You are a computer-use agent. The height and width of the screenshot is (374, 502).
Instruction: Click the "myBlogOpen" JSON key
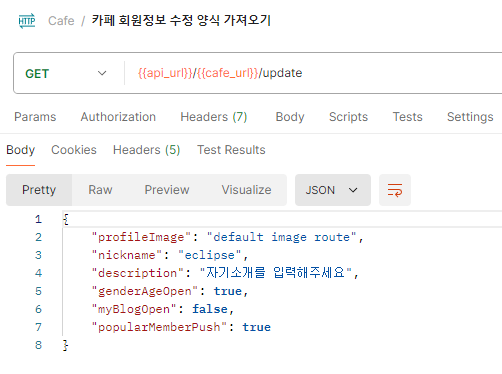[134, 309]
